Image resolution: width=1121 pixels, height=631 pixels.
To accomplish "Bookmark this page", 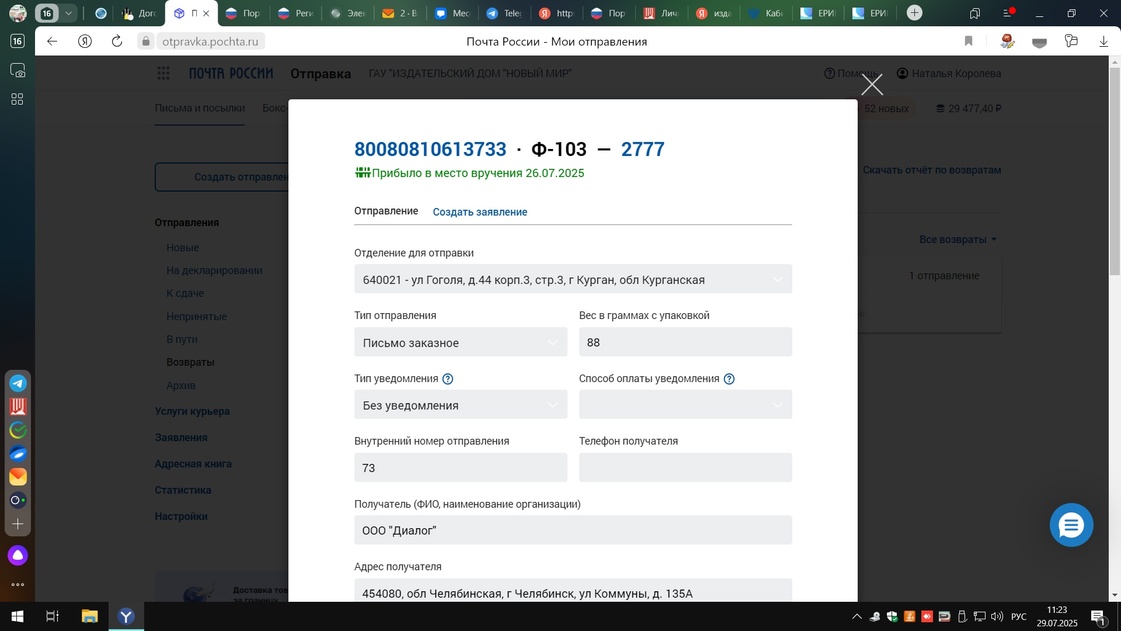I will tap(969, 41).
